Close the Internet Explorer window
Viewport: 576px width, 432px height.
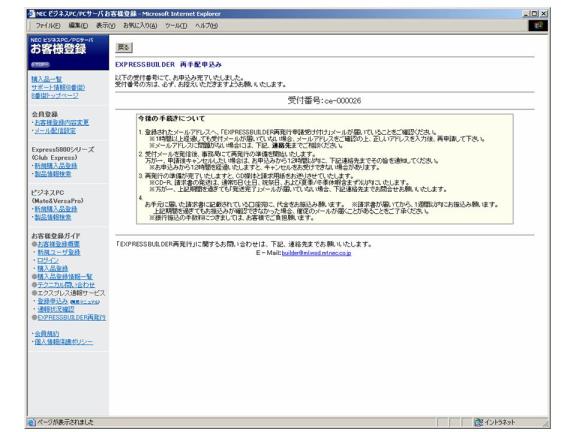point(544,14)
